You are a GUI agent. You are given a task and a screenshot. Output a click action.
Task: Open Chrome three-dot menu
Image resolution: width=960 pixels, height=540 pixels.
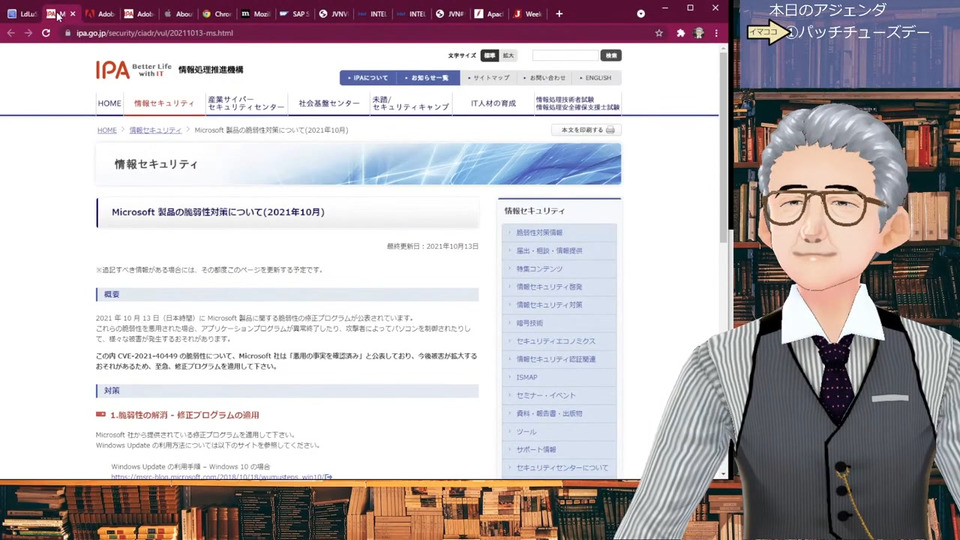[716, 33]
